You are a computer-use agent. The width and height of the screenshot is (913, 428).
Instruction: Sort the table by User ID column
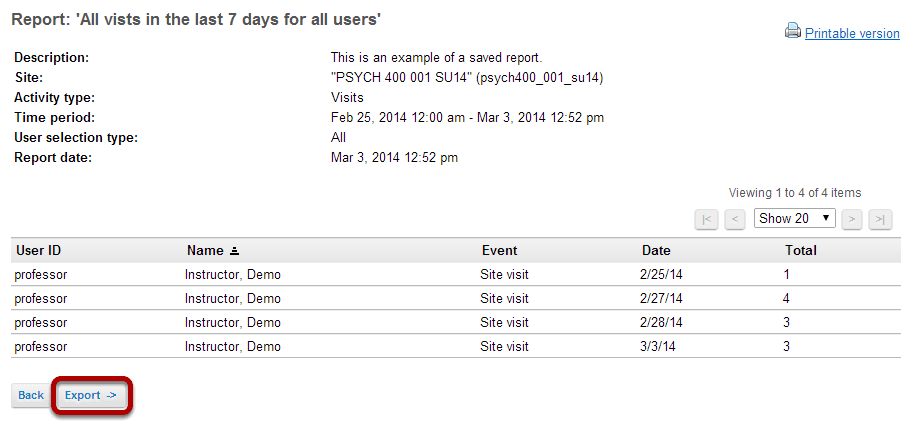38,250
